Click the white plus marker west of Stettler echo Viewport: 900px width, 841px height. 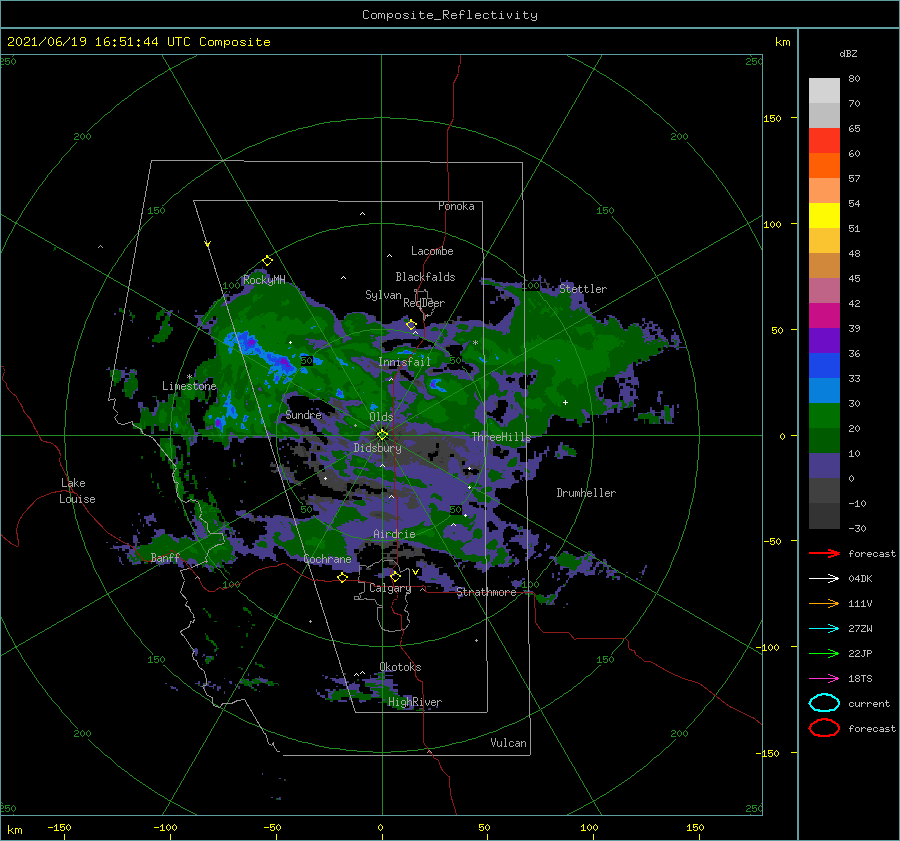(x=565, y=402)
